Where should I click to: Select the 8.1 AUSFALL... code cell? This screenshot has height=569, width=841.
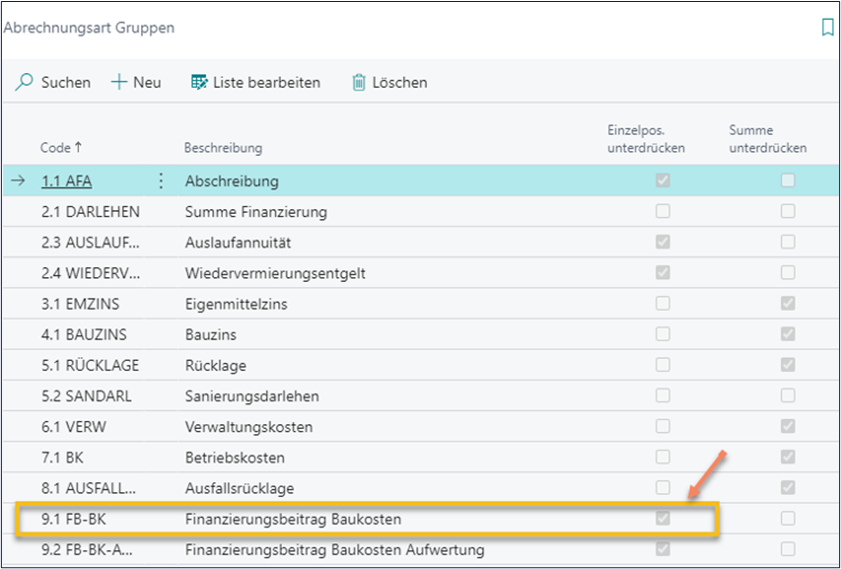pos(88,489)
